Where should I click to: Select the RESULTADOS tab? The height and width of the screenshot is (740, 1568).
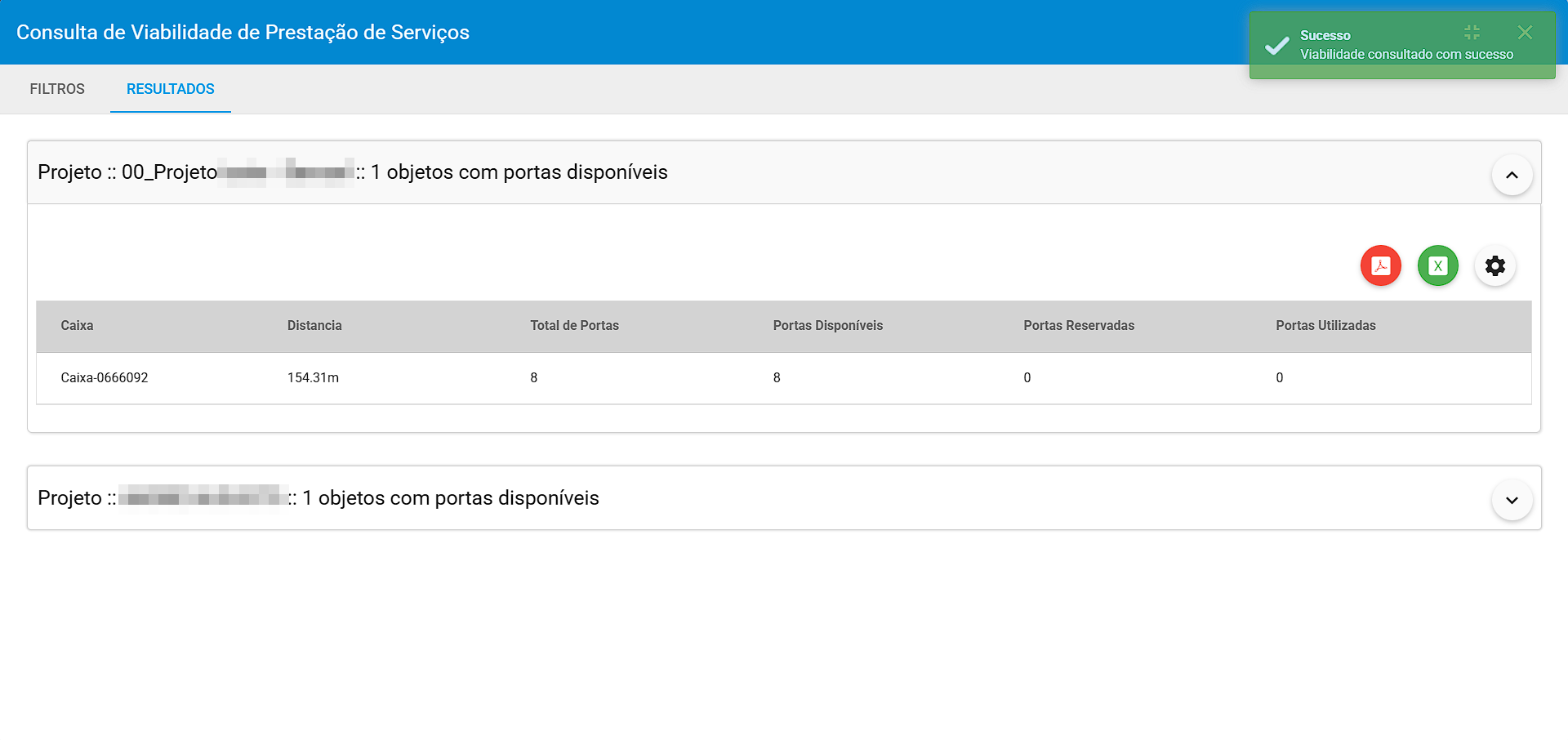click(x=171, y=89)
